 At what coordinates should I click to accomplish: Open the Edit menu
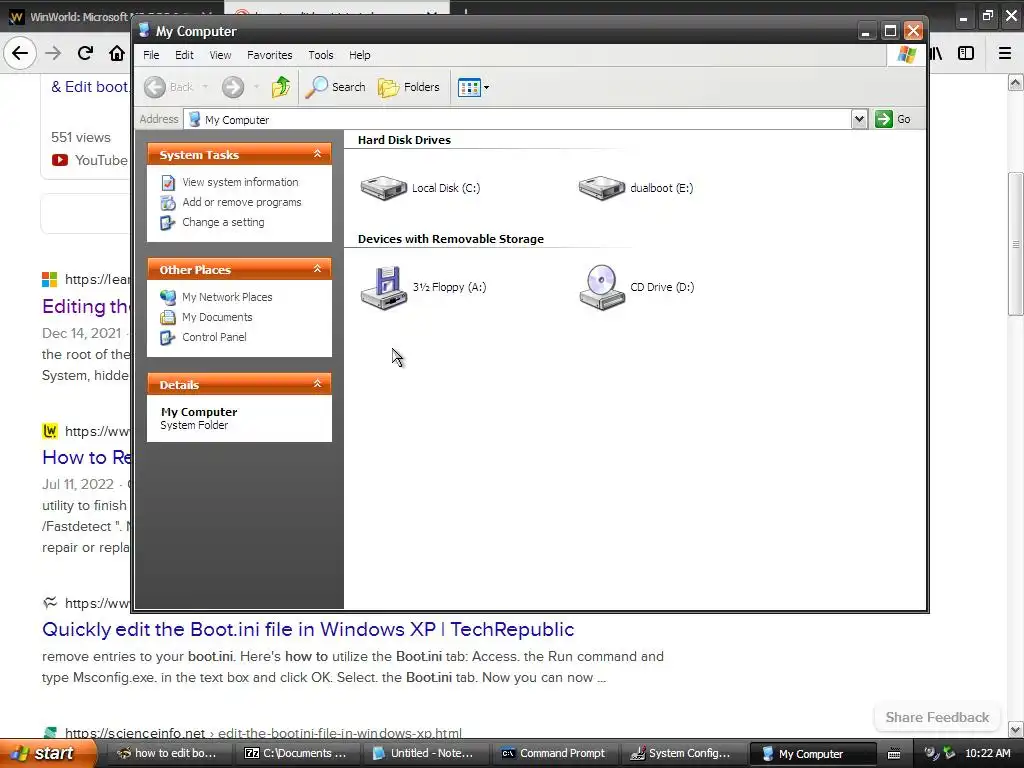click(184, 55)
